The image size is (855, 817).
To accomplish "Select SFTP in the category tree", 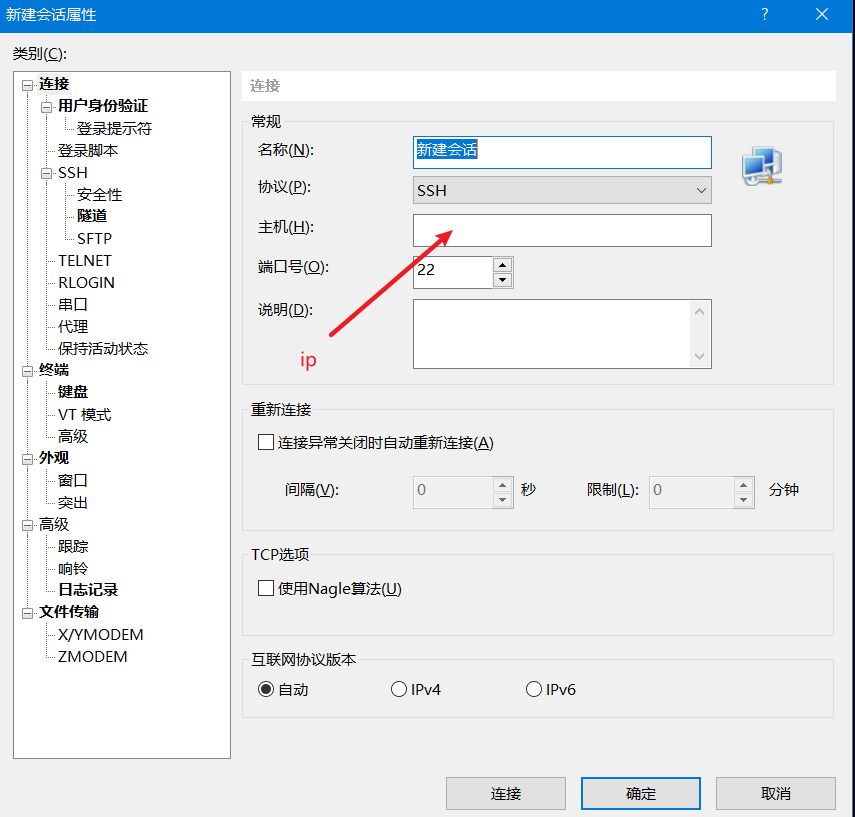I will (94, 238).
